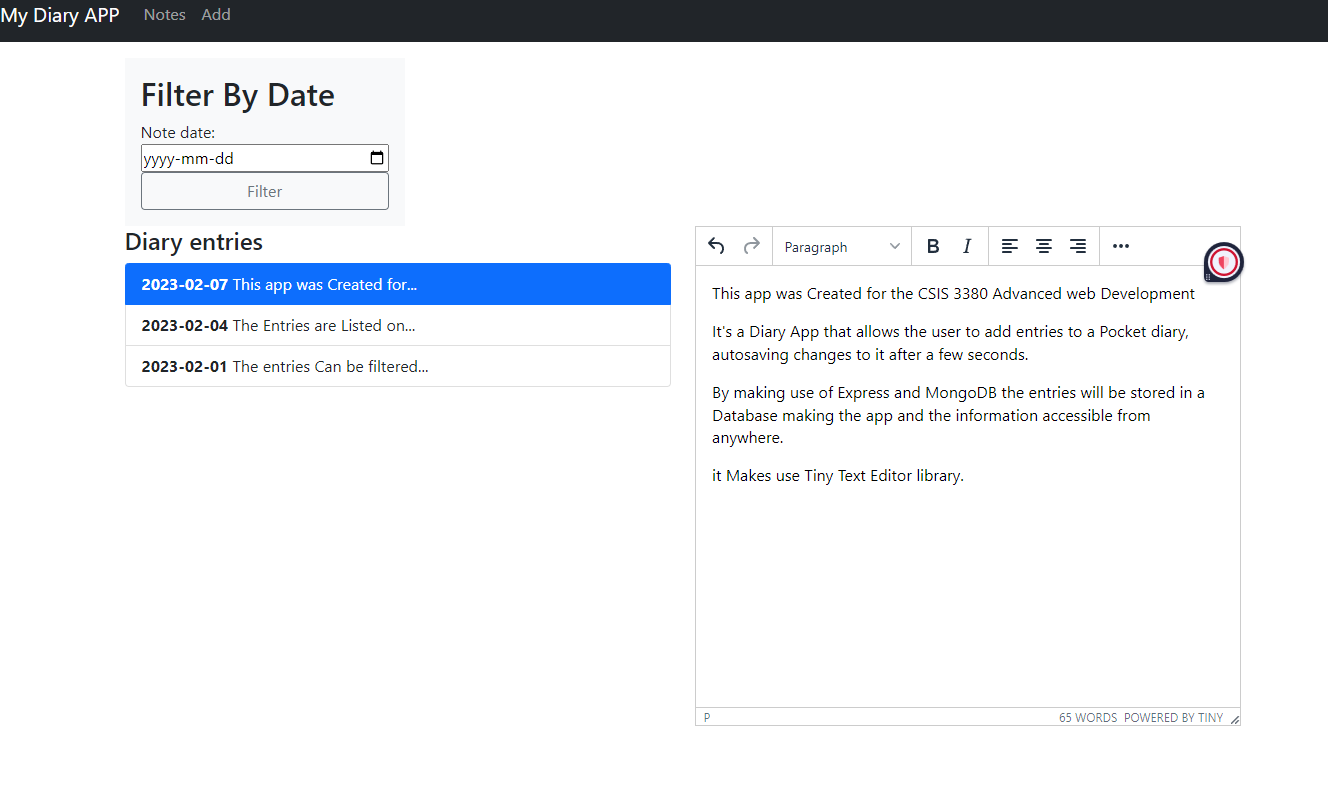Image resolution: width=1328 pixels, height=791 pixels.
Task: Center align text in the editor
Action: point(1044,246)
